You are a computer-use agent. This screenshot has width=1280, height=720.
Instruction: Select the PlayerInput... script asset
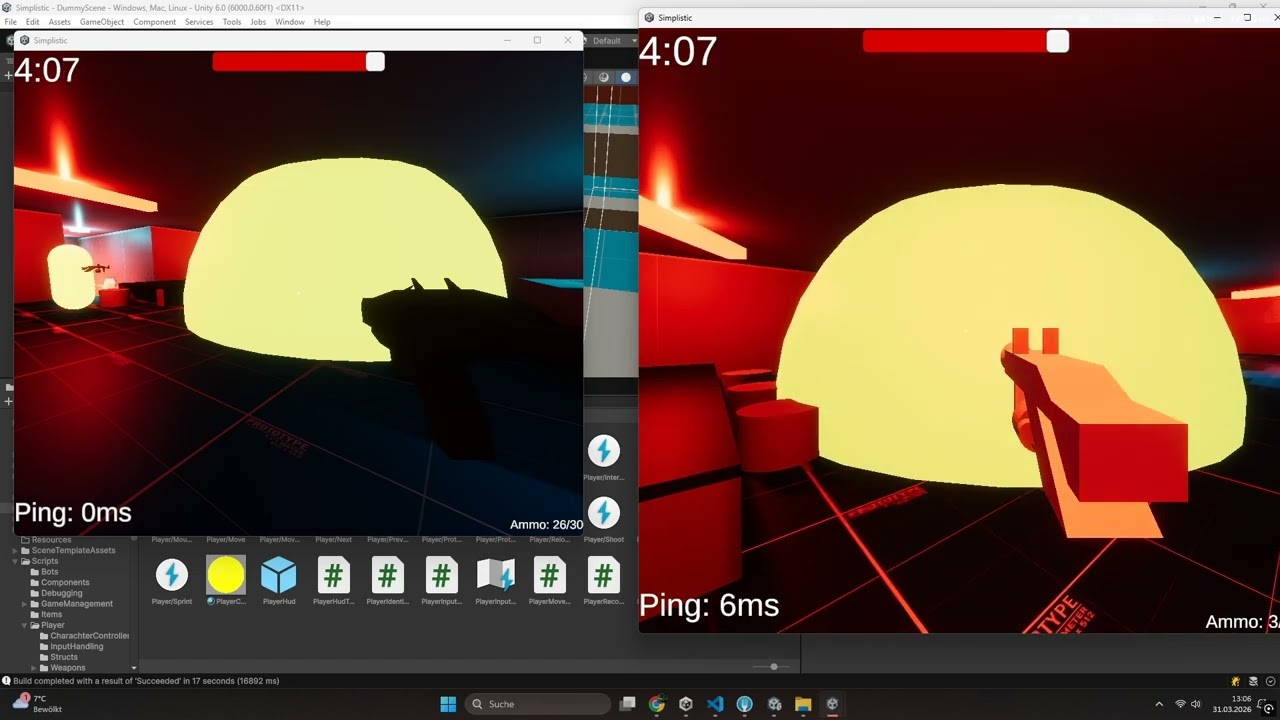point(441,581)
